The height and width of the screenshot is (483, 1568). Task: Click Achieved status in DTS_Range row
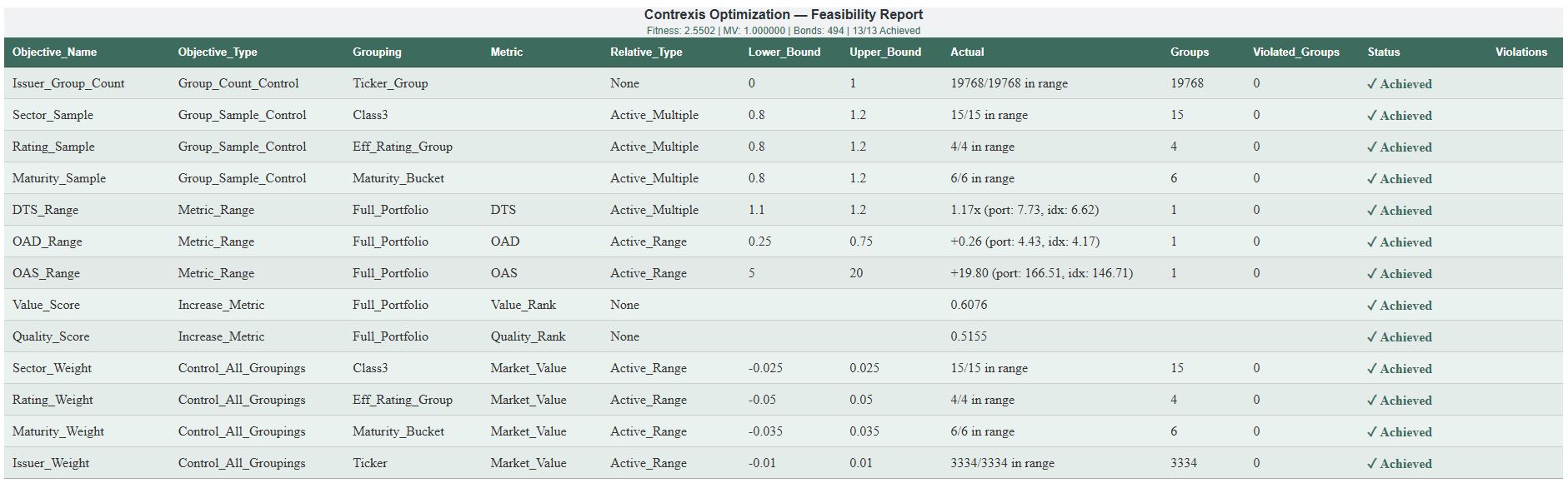[1400, 210]
